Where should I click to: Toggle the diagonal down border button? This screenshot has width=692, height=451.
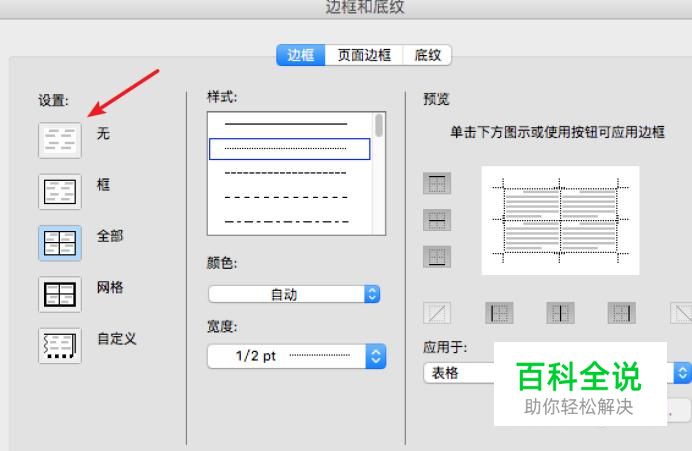(681, 313)
